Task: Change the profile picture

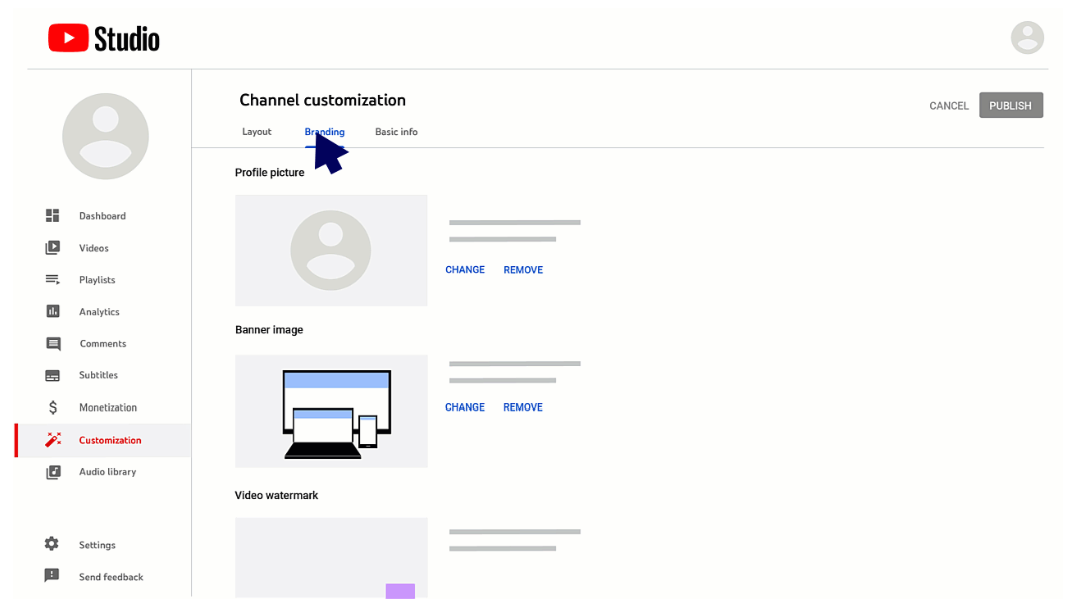Action: pyautogui.click(x=464, y=269)
